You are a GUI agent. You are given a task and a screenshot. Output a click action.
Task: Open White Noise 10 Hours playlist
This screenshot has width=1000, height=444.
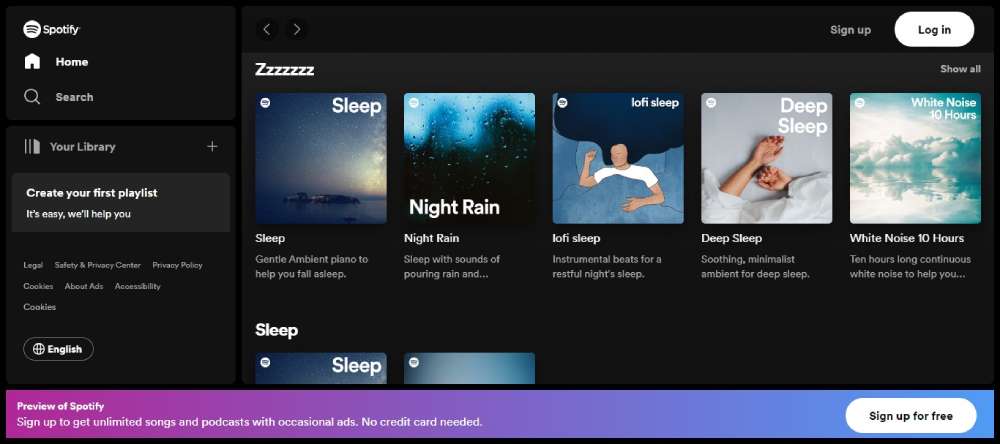[x=915, y=158]
